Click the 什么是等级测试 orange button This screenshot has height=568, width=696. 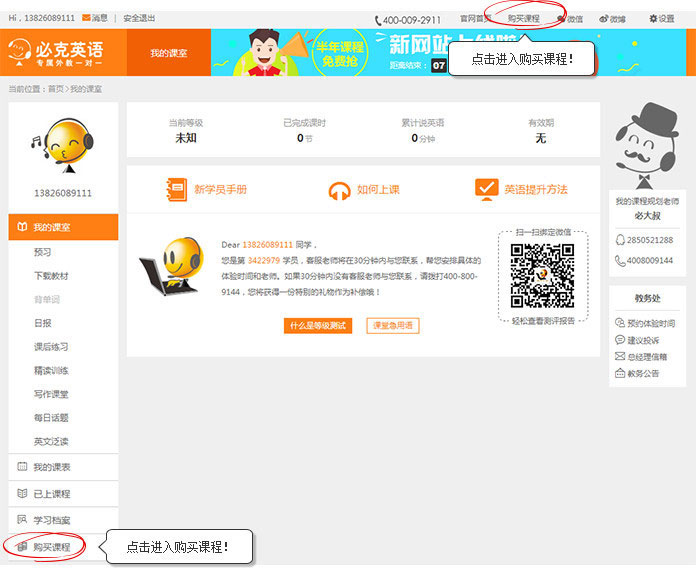point(318,326)
